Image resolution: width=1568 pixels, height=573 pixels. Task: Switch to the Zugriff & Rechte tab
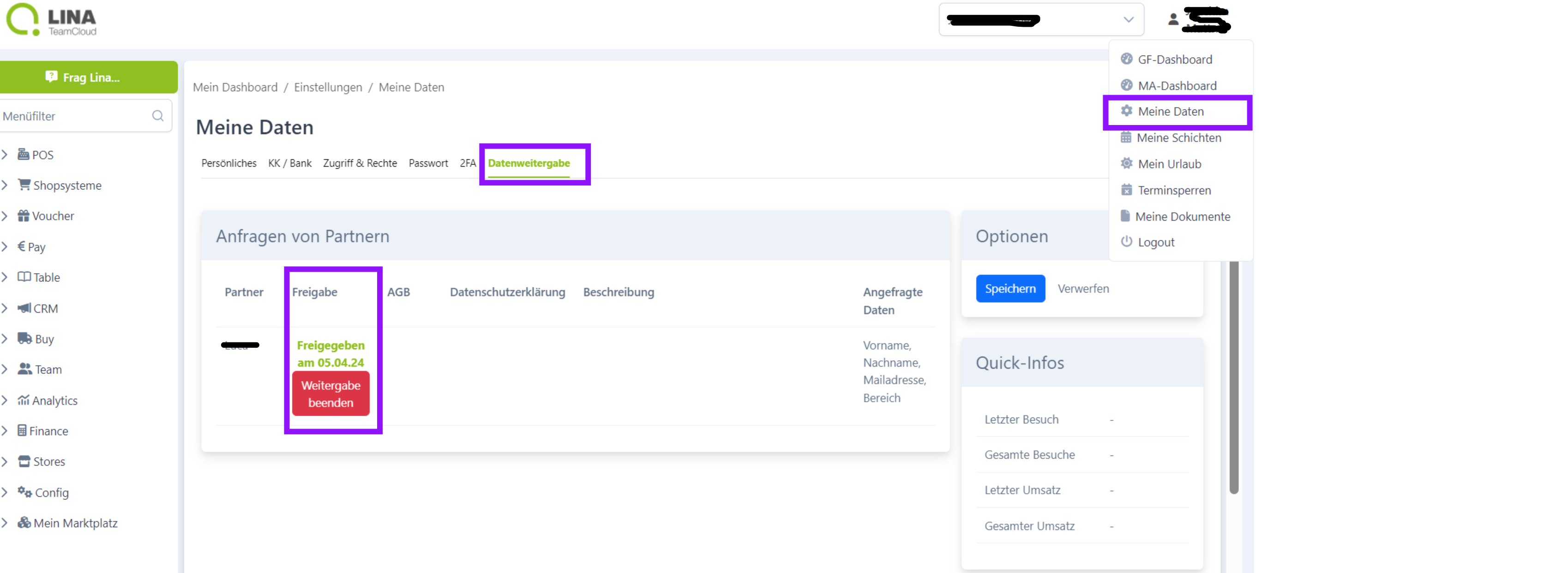(x=360, y=163)
